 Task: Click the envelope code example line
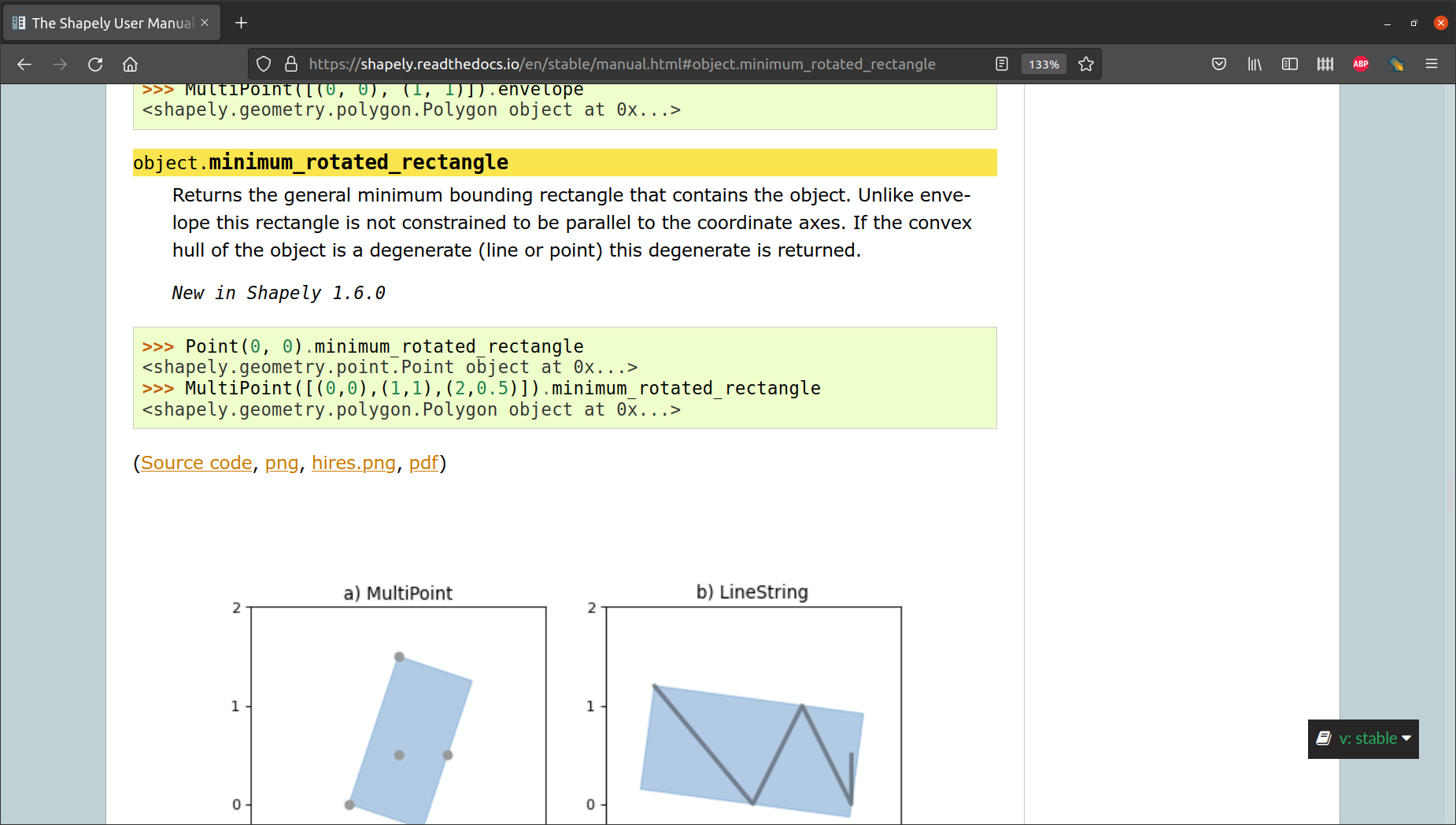tap(363, 90)
